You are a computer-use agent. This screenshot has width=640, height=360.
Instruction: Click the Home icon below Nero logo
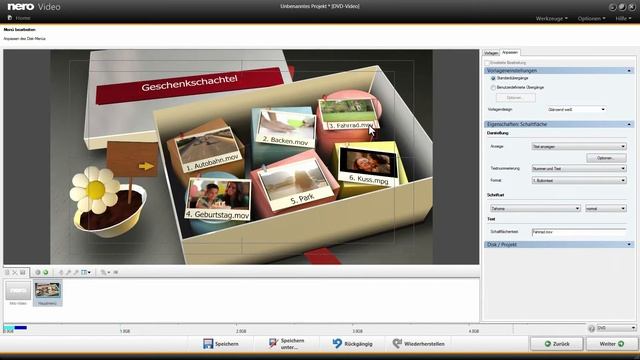tap(10, 18)
